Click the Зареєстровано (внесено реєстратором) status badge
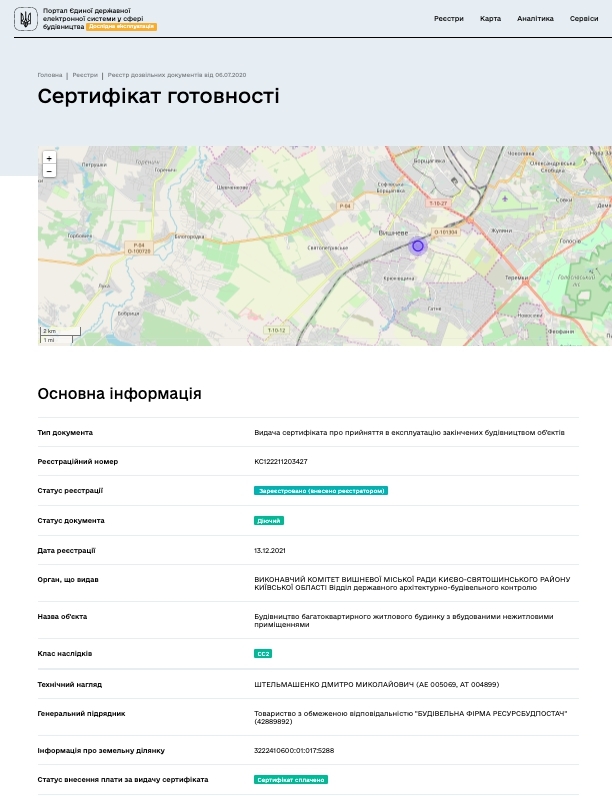612x796 pixels. click(321, 491)
